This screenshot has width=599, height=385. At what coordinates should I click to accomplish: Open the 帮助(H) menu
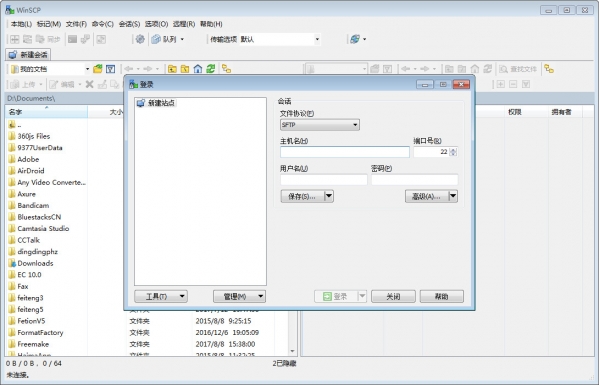click(211, 24)
